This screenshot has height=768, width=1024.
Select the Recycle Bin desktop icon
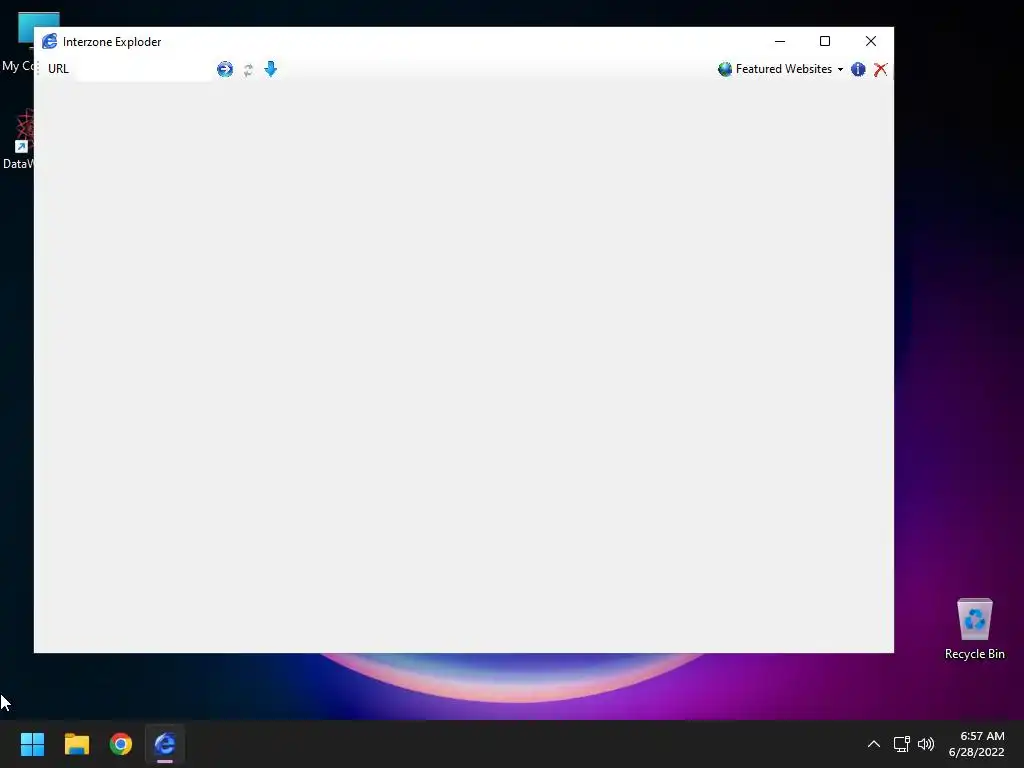[x=974, y=629]
